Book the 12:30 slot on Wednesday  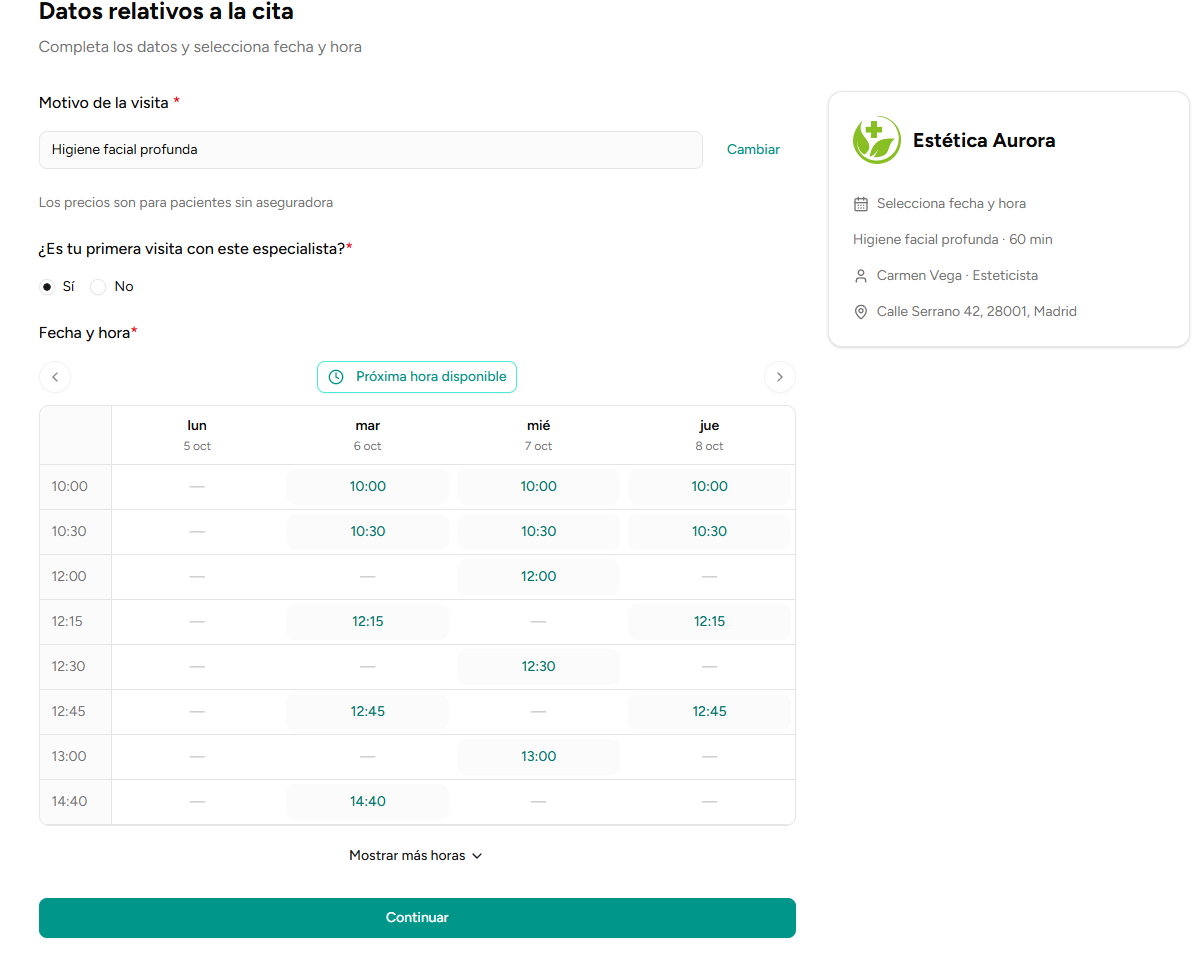[x=538, y=667]
